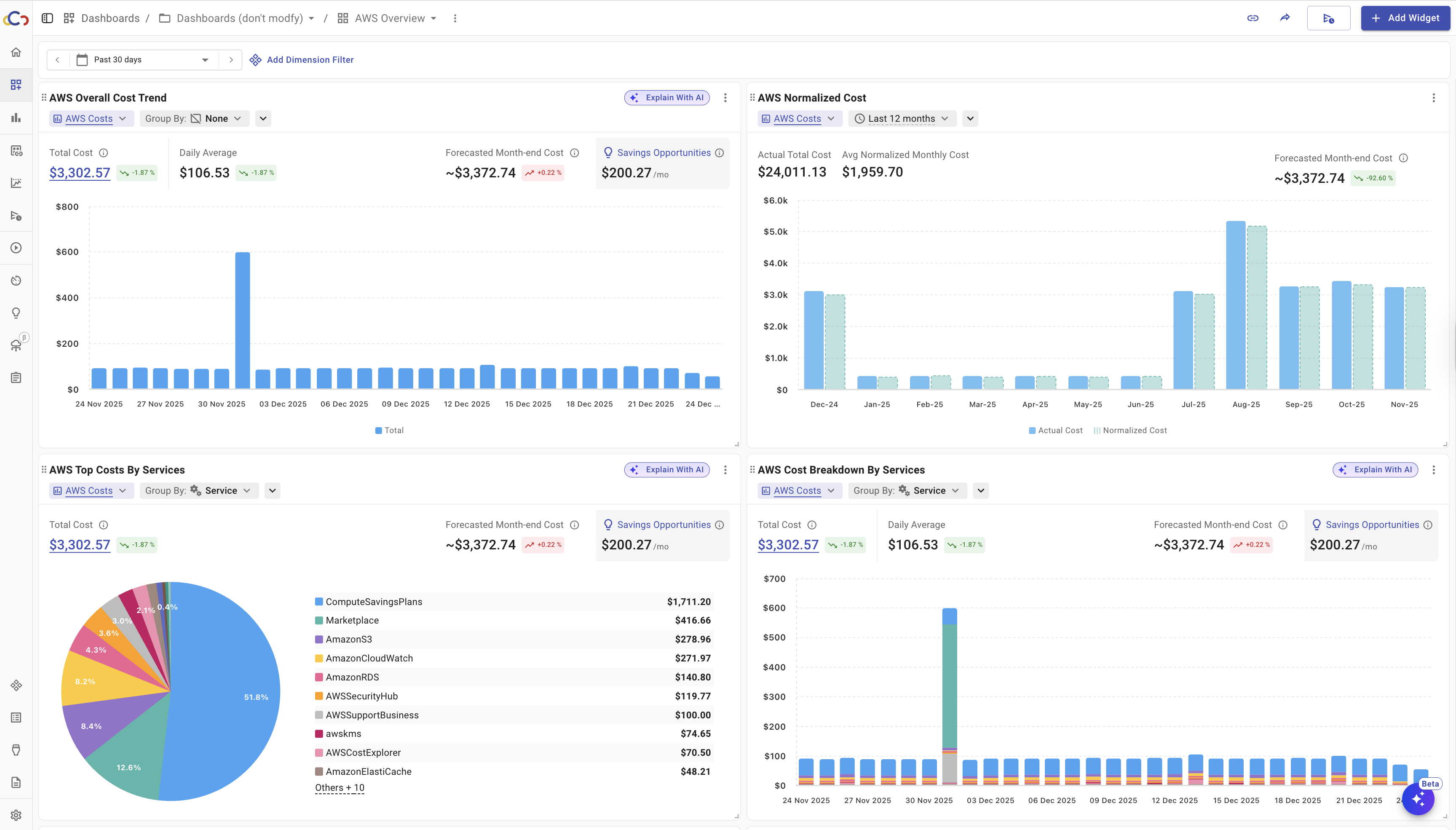Toggle the sidebar panel collapse icon
1456x830 pixels.
pyautogui.click(x=47, y=18)
